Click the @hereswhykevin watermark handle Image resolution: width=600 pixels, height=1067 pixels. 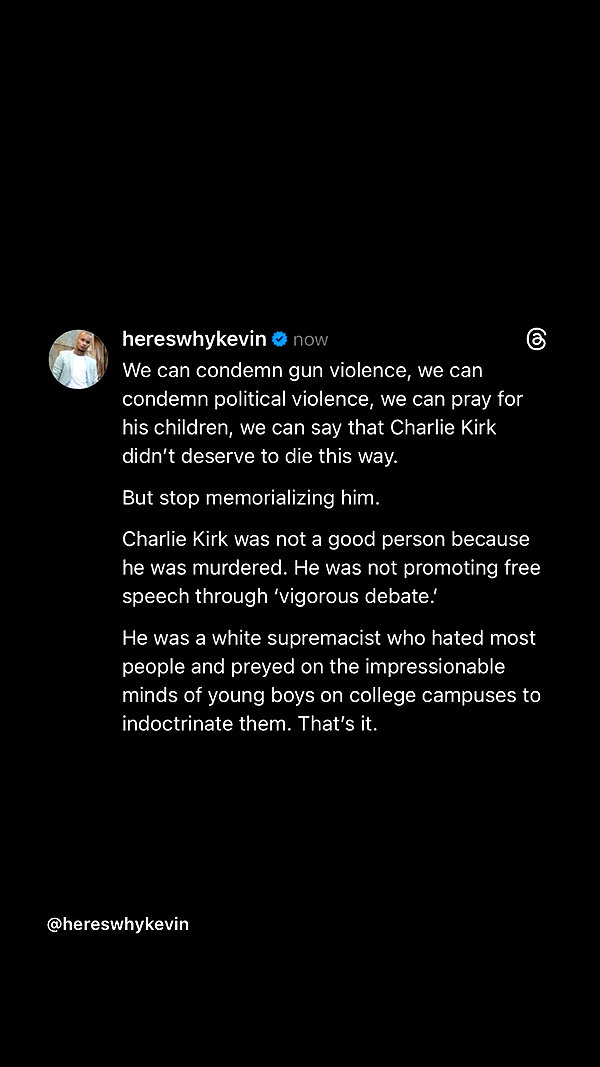[118, 924]
